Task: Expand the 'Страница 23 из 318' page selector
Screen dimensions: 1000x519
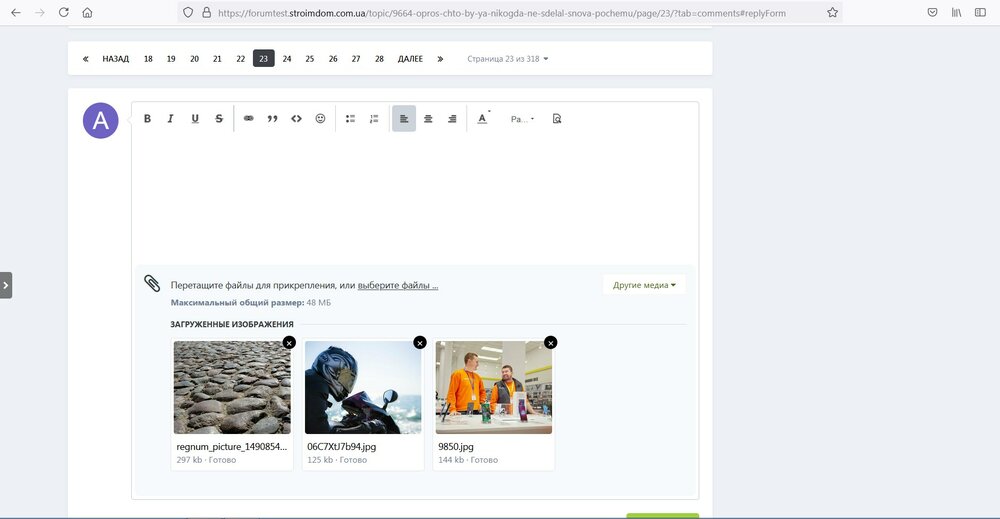Action: coord(508,59)
